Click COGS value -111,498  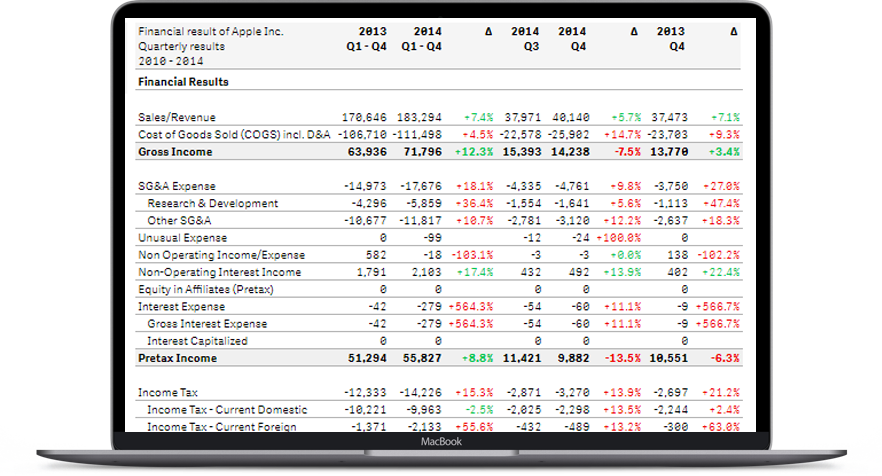(x=417, y=134)
